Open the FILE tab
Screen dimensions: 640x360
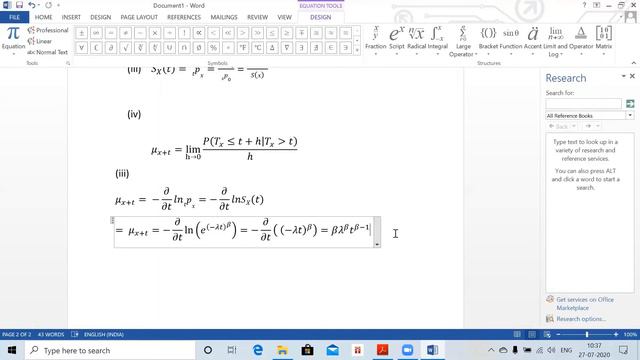tap(14, 17)
